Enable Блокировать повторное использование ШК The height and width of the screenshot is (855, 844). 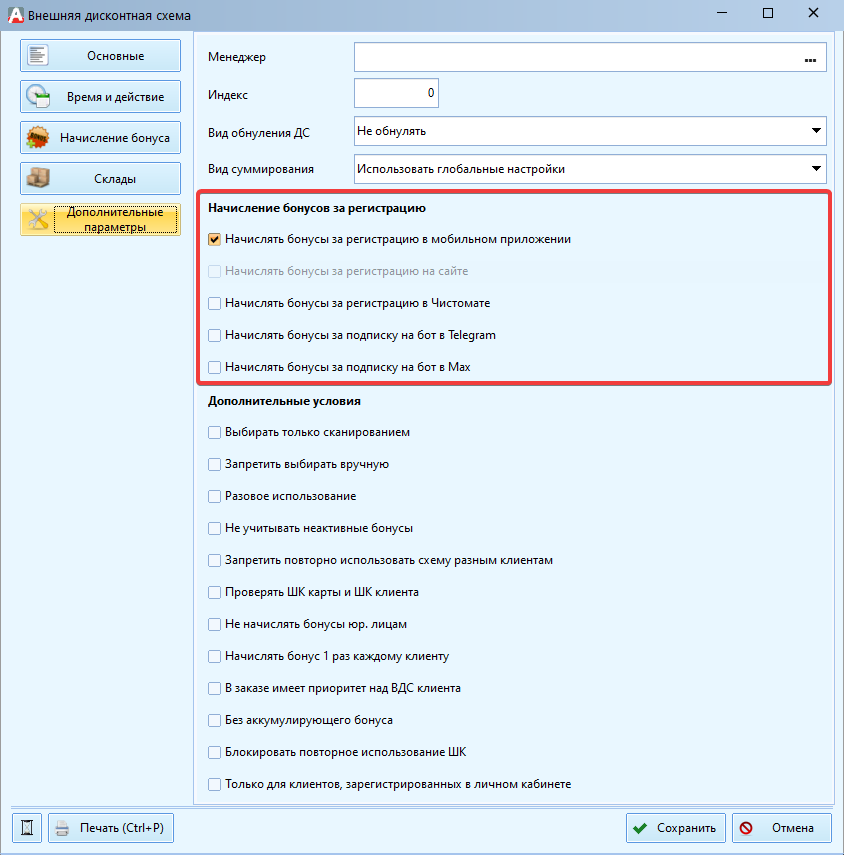click(x=214, y=752)
